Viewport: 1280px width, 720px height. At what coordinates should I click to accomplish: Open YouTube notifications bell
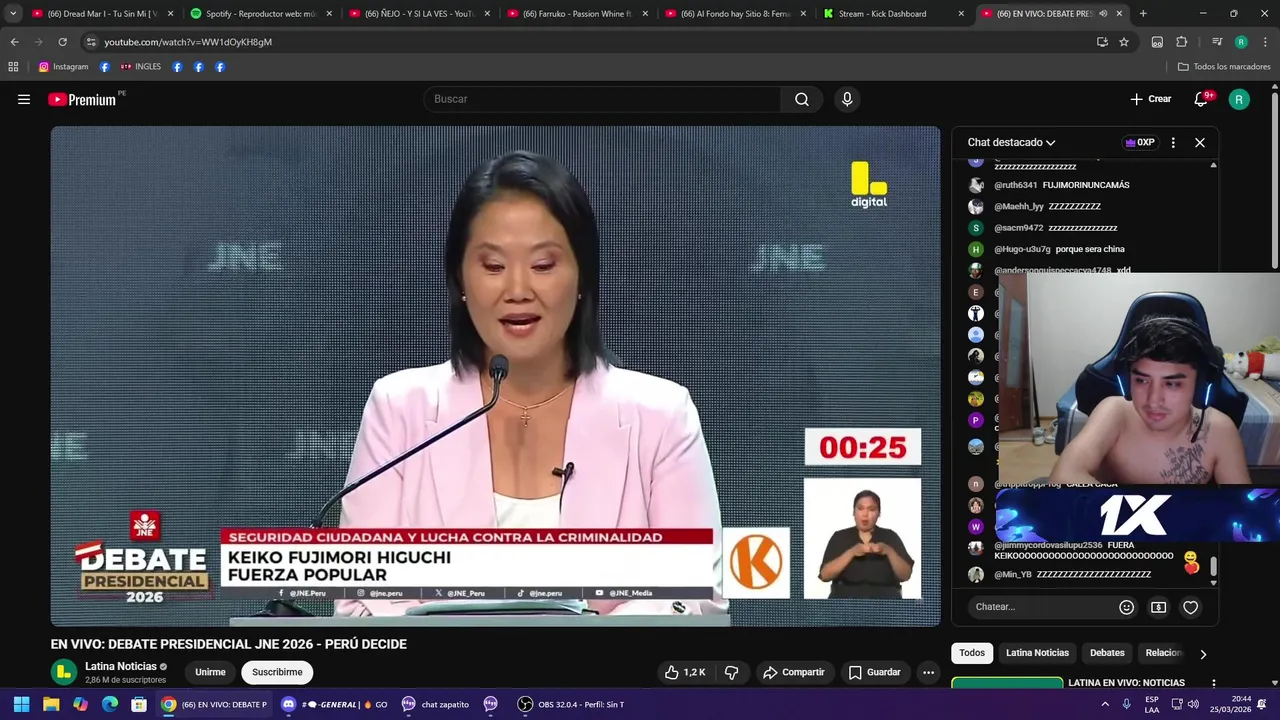click(x=1202, y=99)
